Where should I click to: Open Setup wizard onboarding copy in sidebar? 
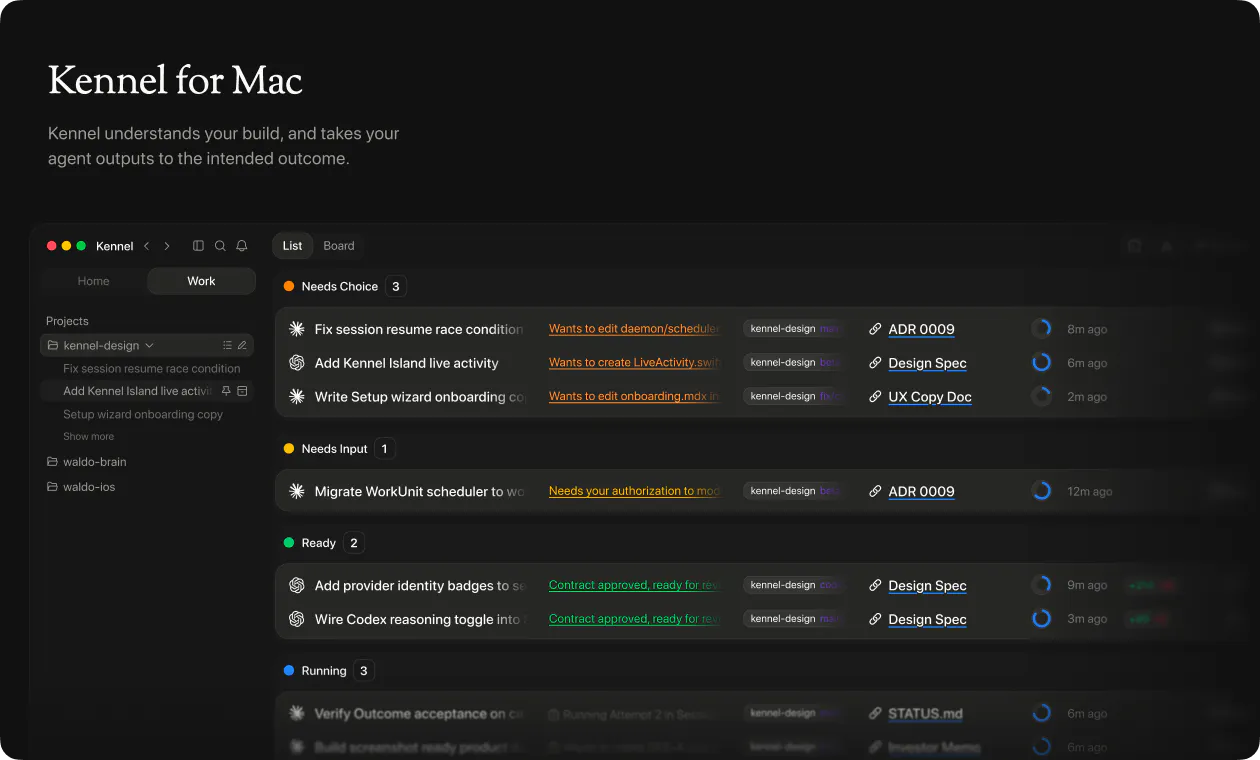(143, 414)
